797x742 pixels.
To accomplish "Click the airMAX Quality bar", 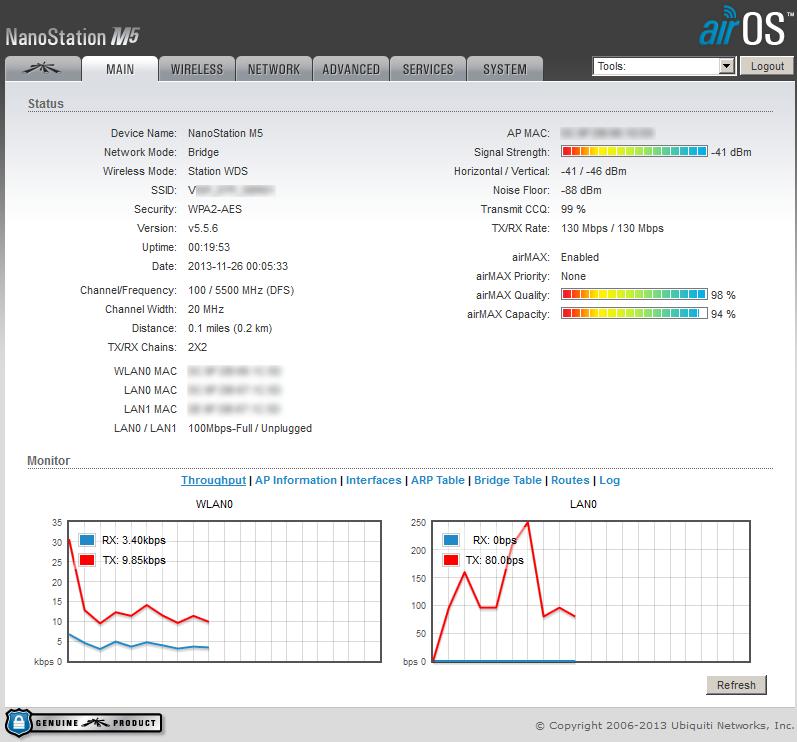I will point(634,294).
